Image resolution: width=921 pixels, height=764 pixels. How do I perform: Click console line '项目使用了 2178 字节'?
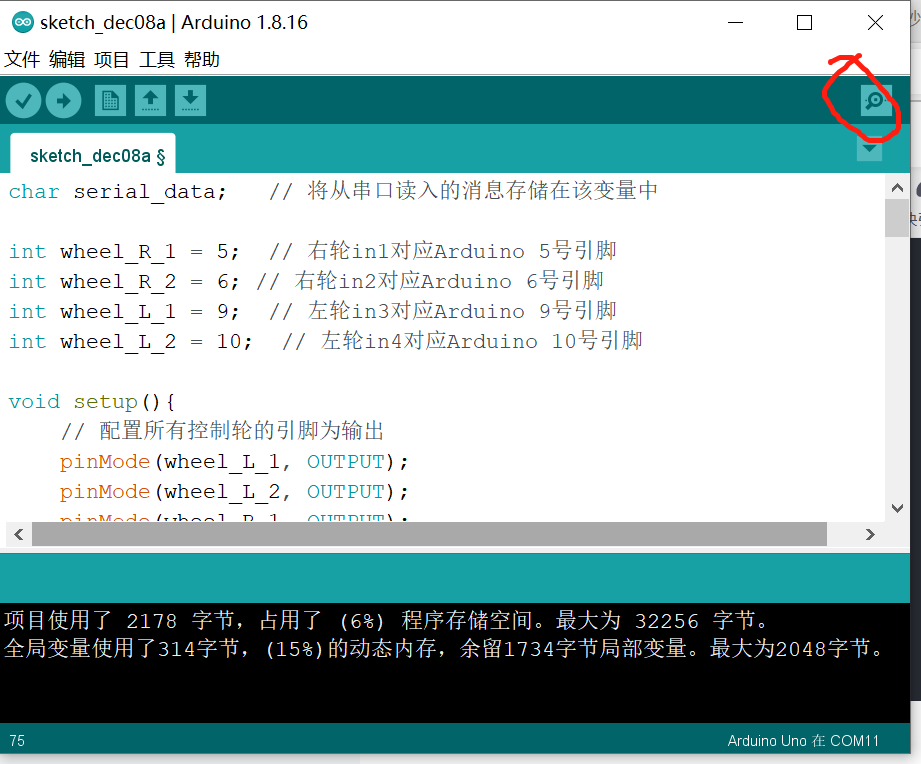(x=120, y=620)
